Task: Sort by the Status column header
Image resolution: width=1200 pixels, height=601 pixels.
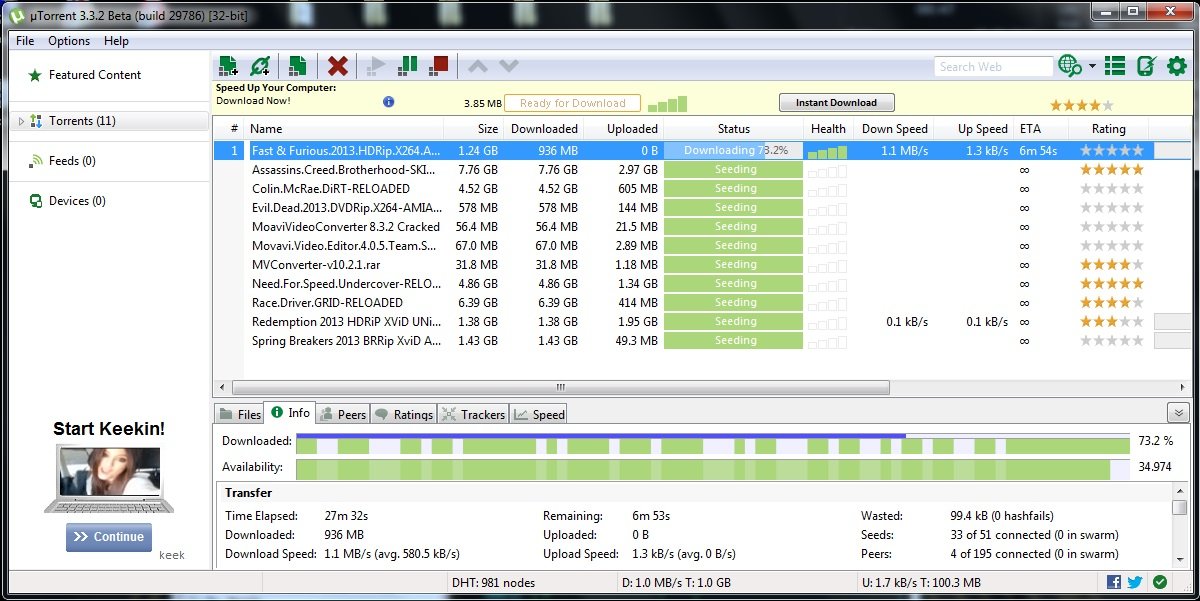Action: (x=733, y=129)
